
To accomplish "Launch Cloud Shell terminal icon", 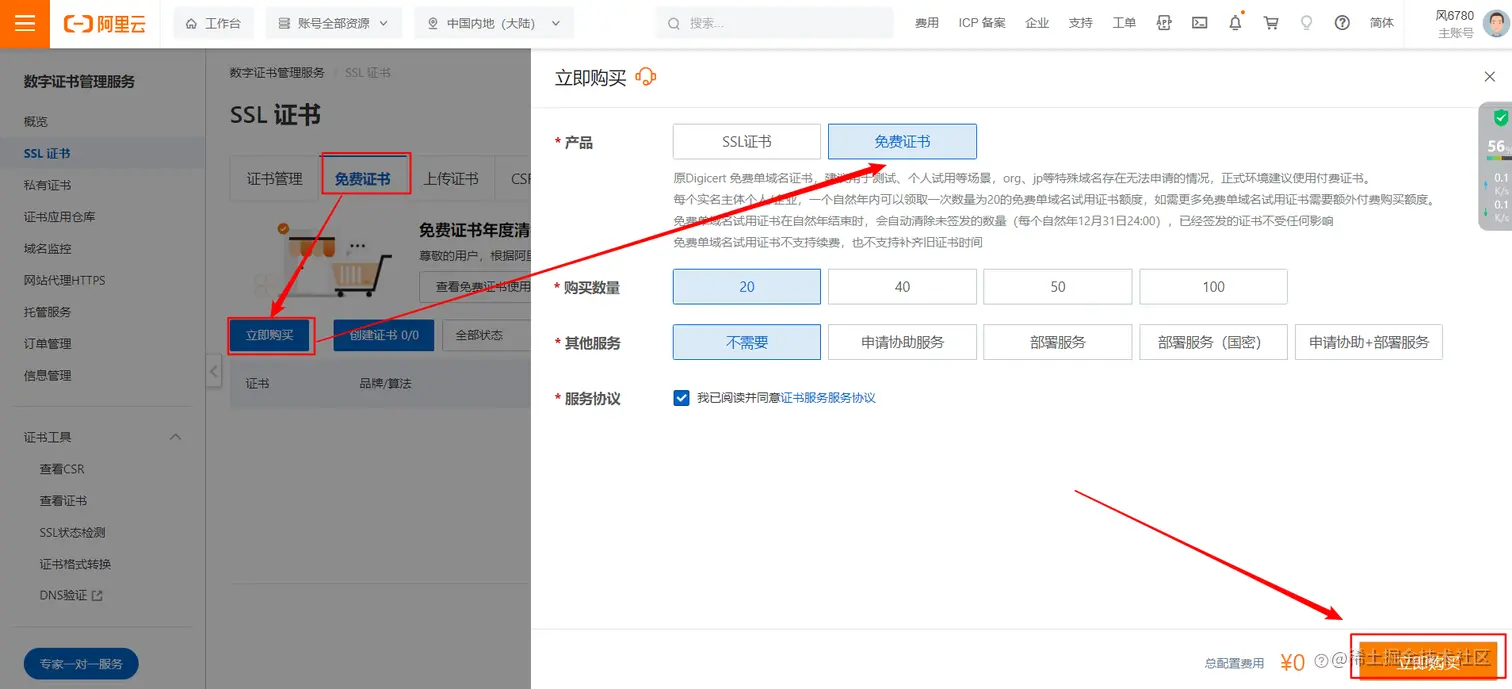I will pos(1199,23).
